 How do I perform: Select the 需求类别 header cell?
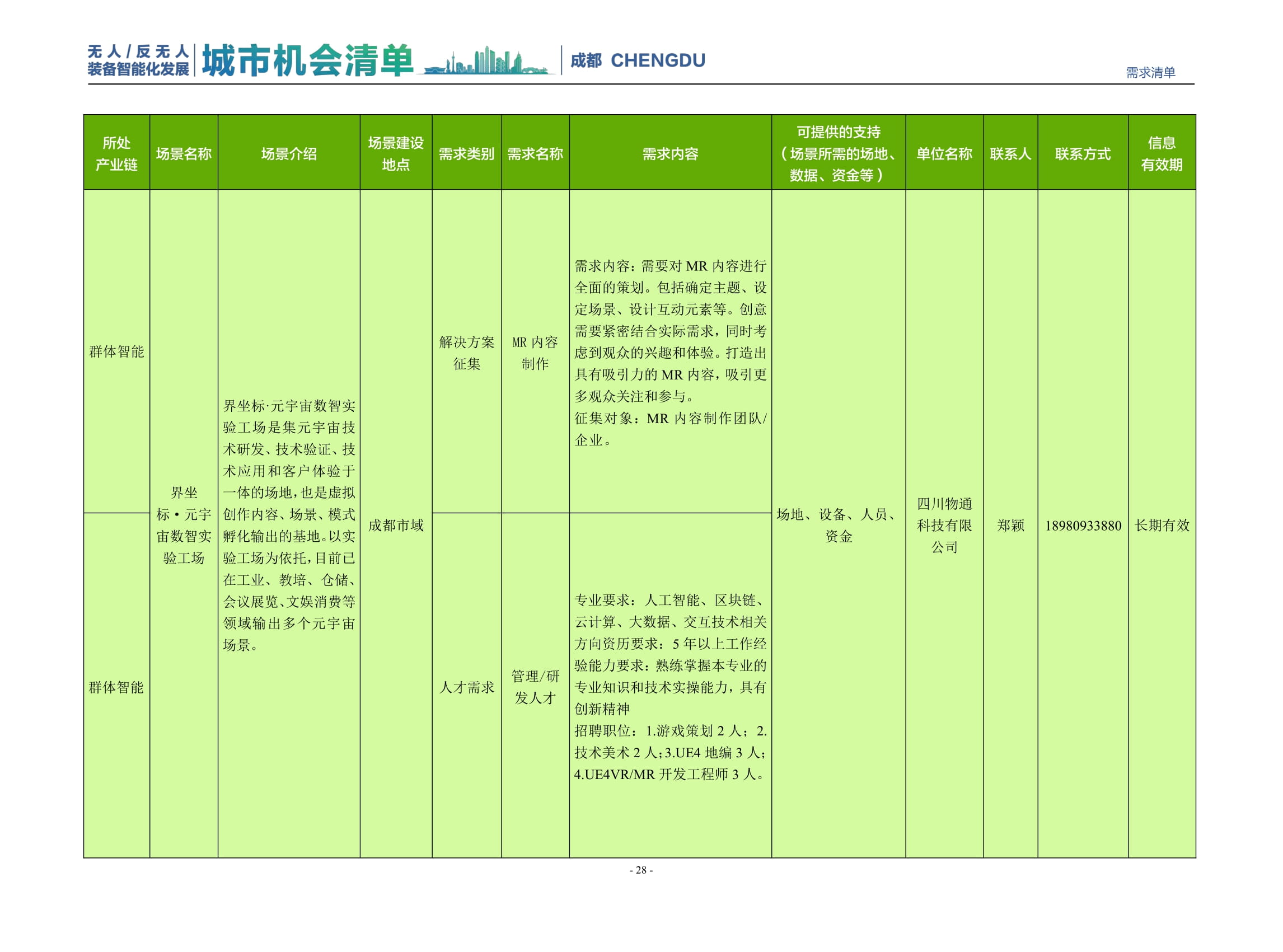coord(467,154)
